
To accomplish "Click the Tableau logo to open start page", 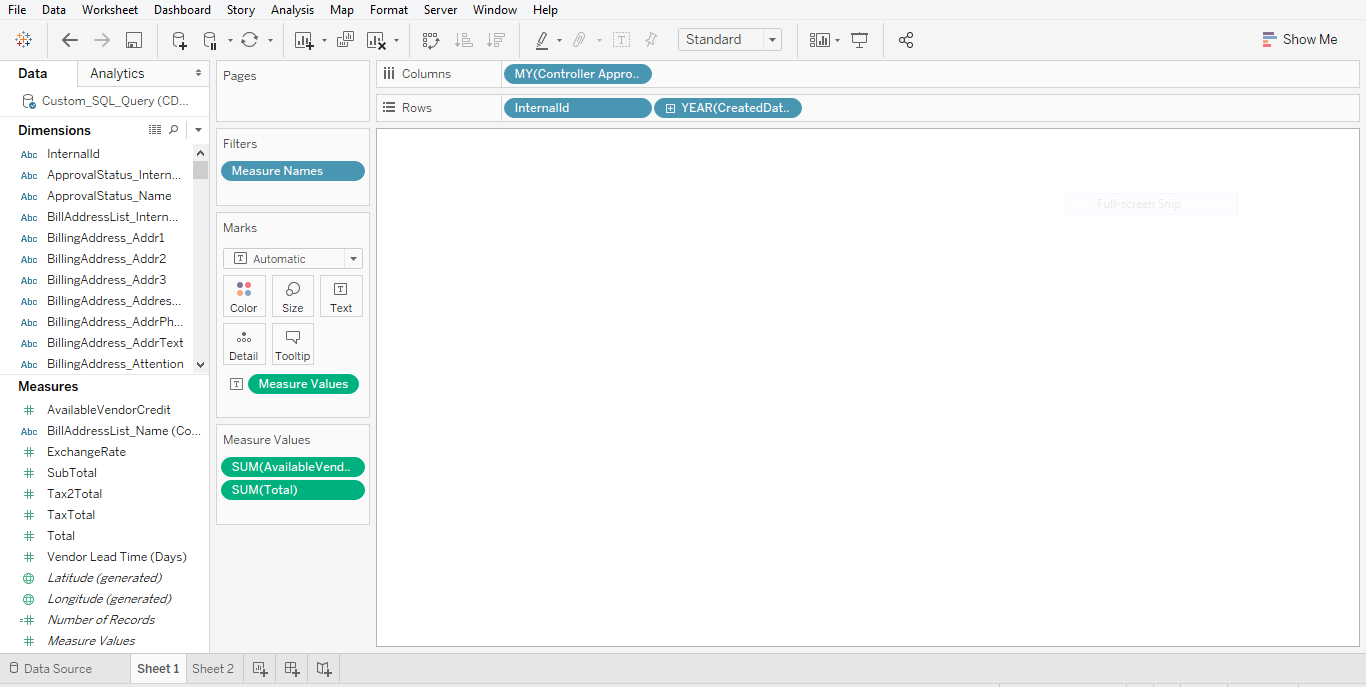I will (x=24, y=40).
